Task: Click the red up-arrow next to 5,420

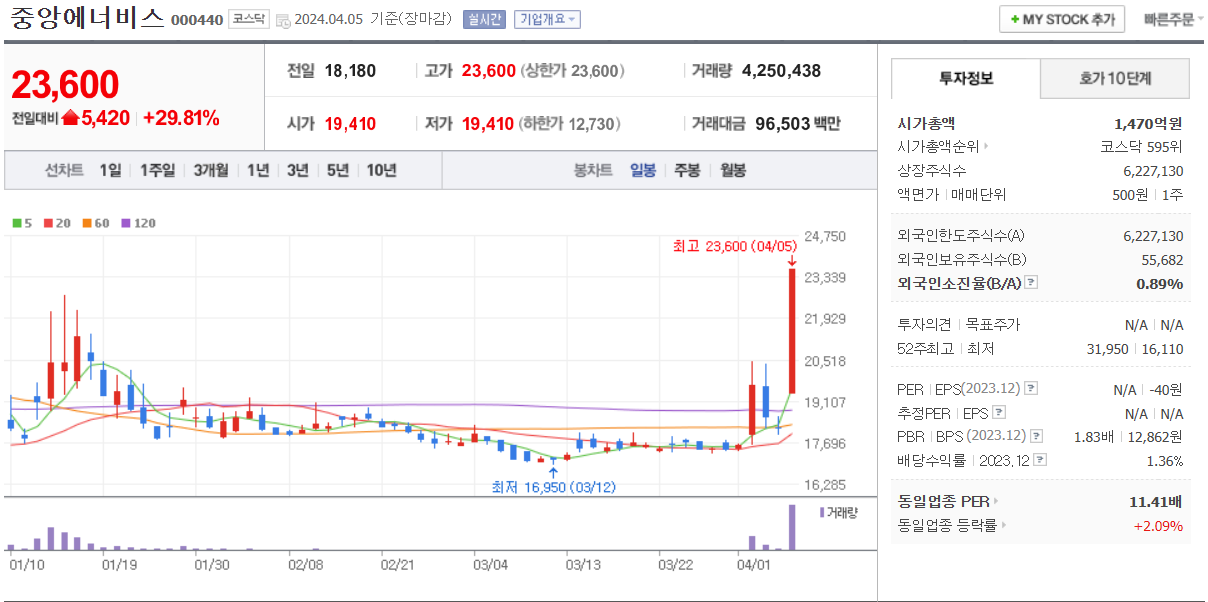Action: [x=70, y=118]
